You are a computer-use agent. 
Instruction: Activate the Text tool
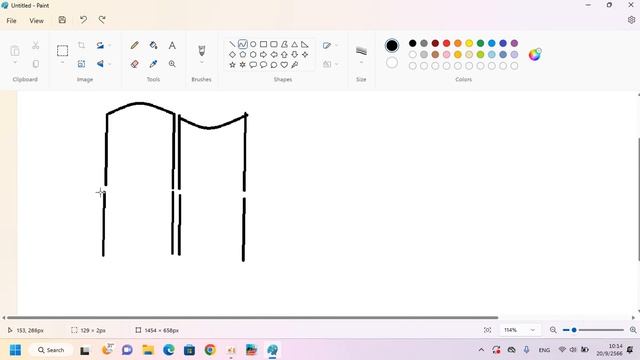[172, 45]
